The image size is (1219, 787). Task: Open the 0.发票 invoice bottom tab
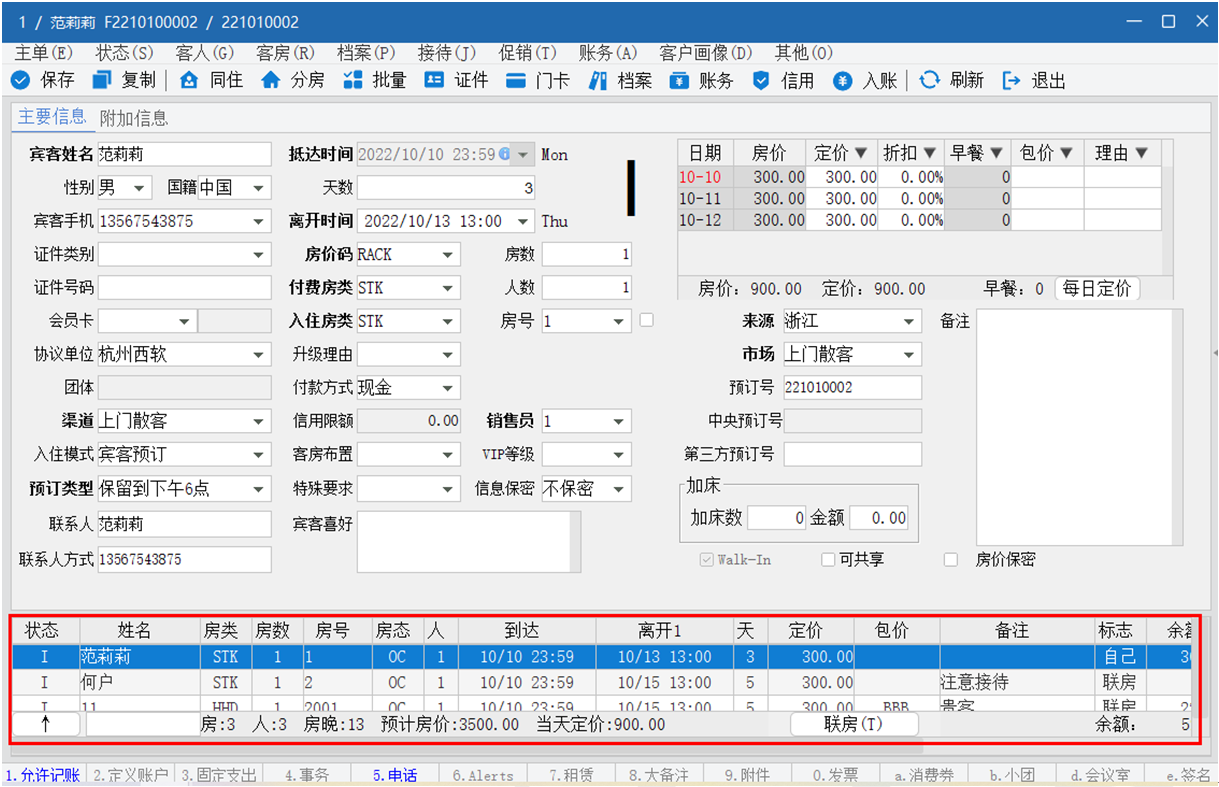tap(835, 775)
